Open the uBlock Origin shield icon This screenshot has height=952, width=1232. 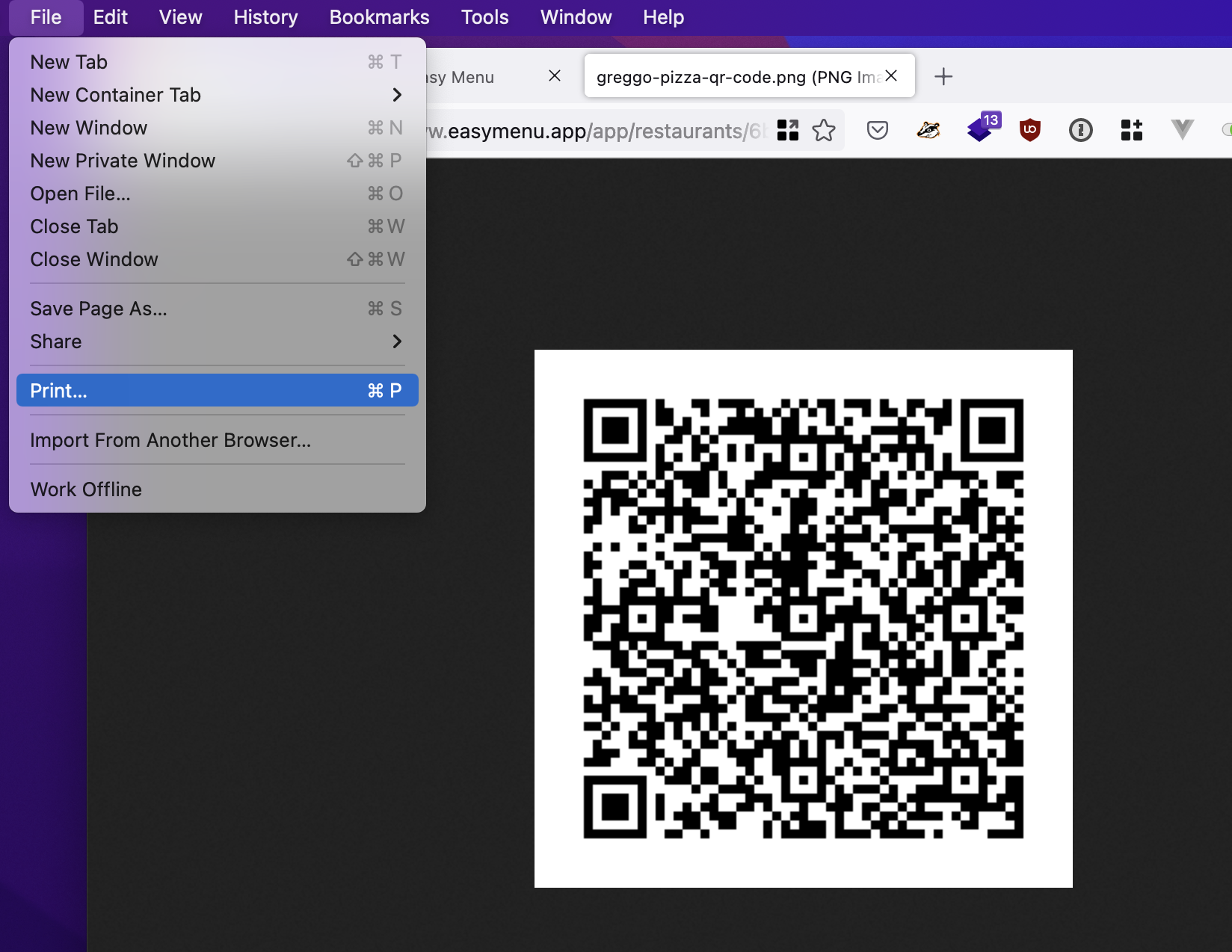point(1030,130)
